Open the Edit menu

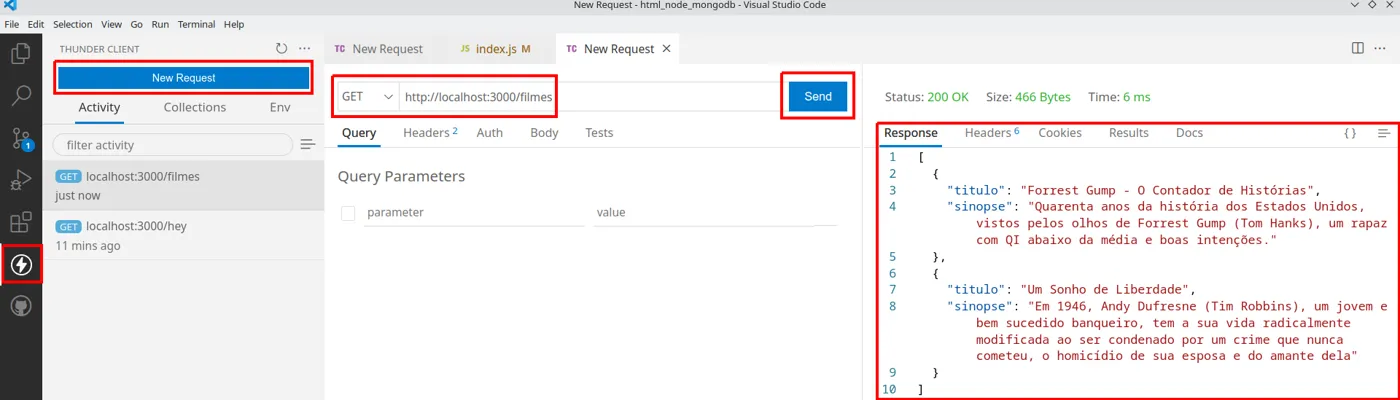(x=35, y=24)
